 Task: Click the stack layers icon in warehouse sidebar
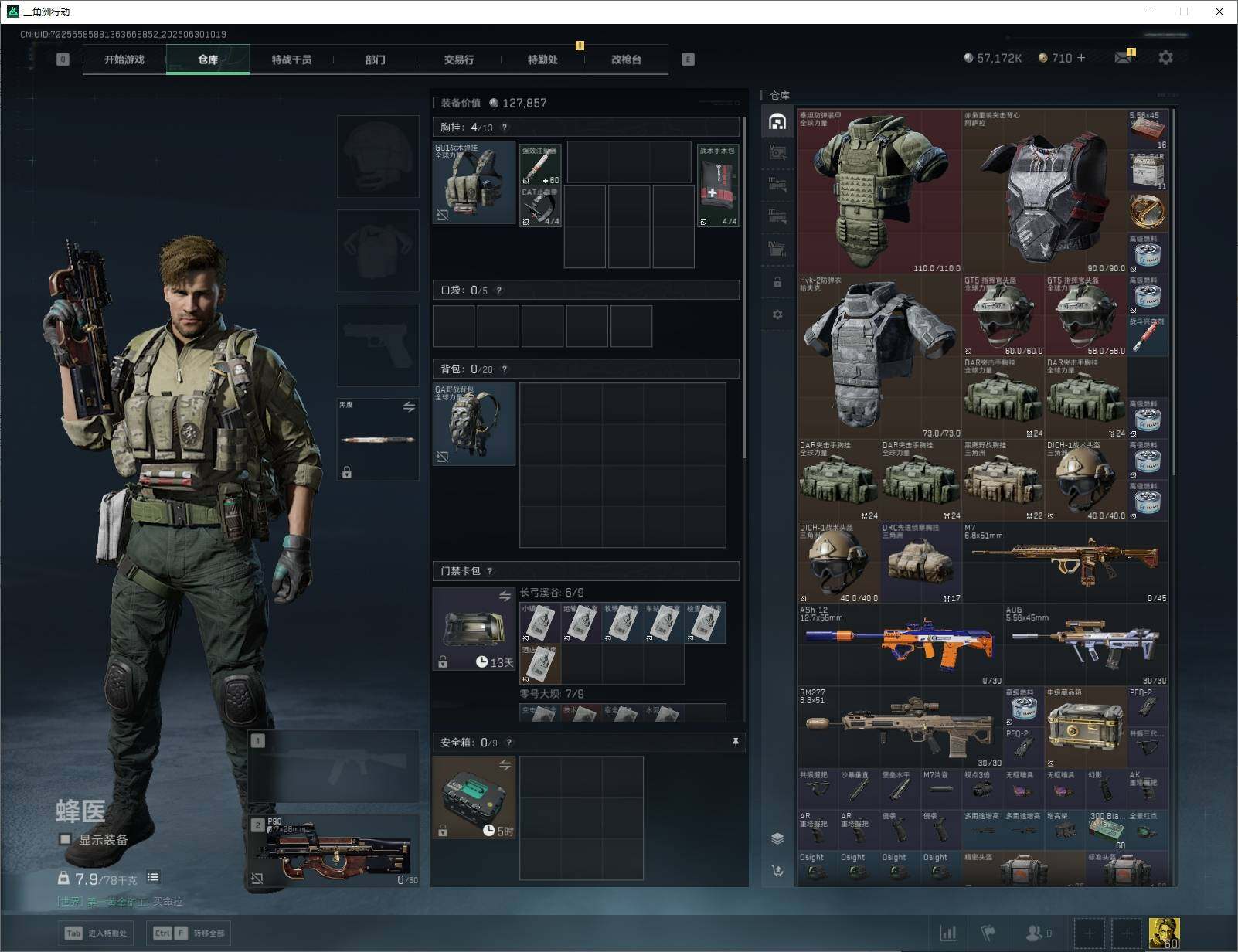click(777, 839)
